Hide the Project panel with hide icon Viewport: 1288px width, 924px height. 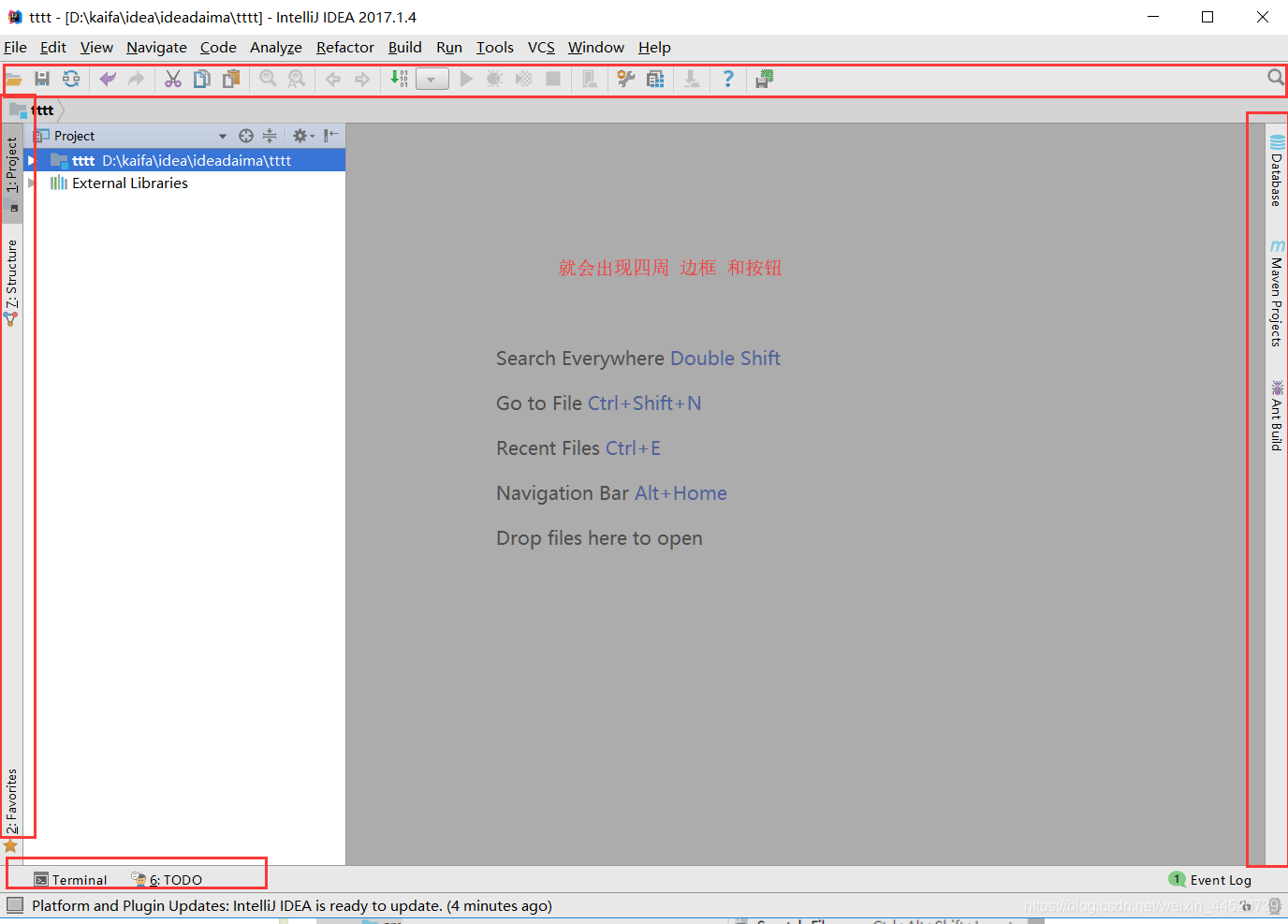tap(330, 136)
